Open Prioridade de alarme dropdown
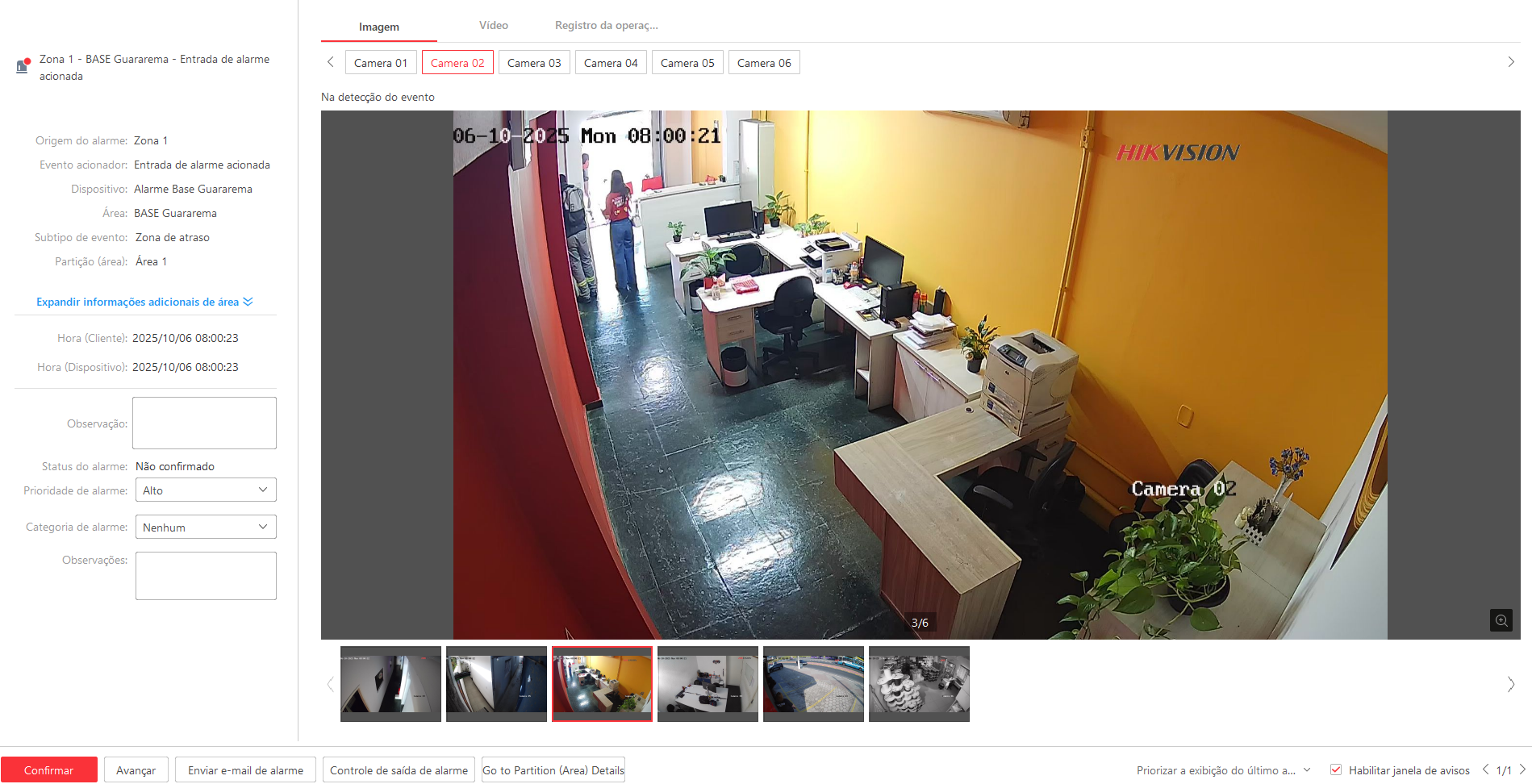The image size is (1532, 784). pos(206,490)
